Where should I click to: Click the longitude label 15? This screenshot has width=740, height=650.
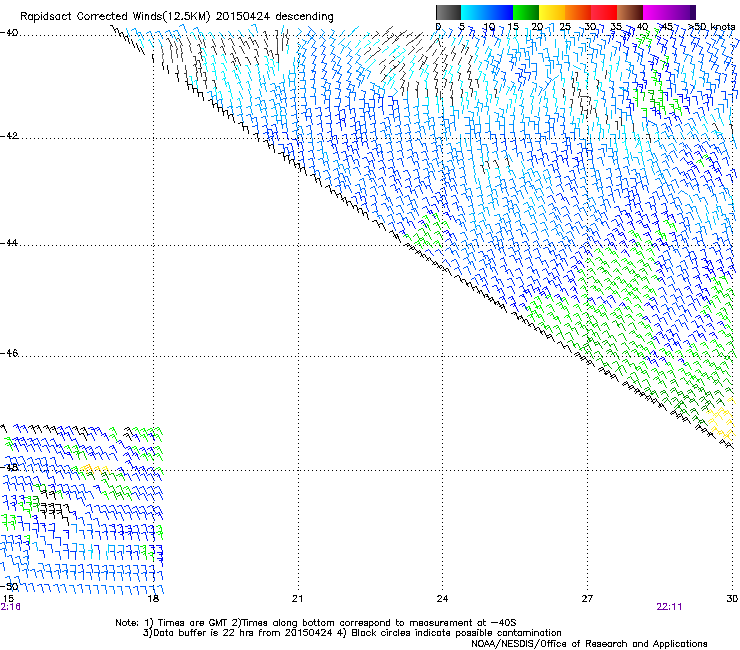click(8, 599)
